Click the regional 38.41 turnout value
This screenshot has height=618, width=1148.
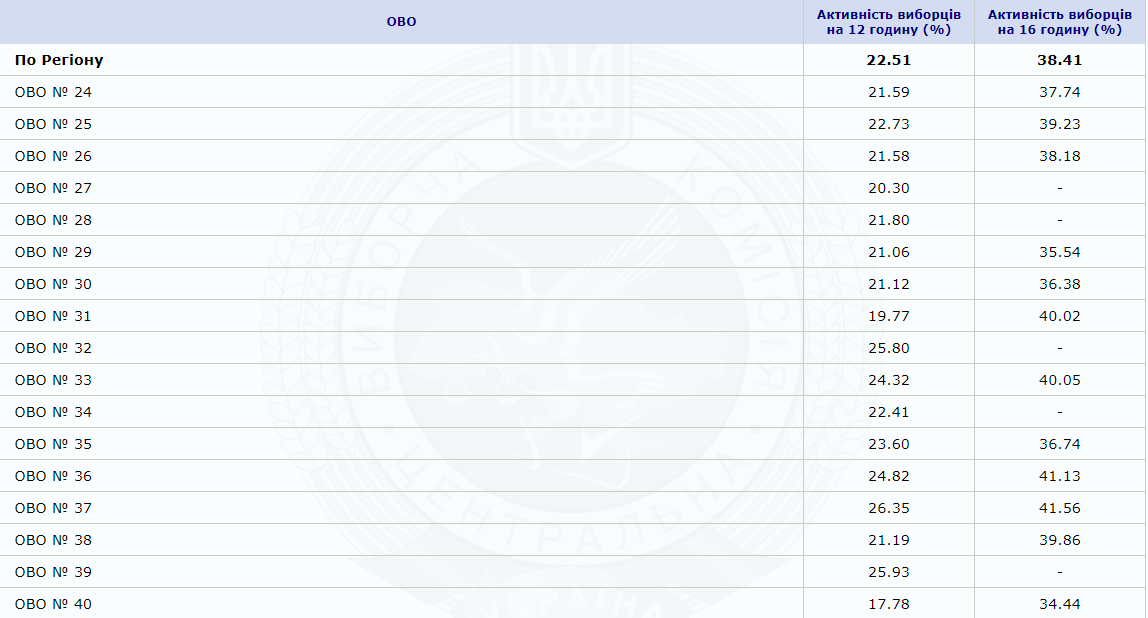(1059, 60)
